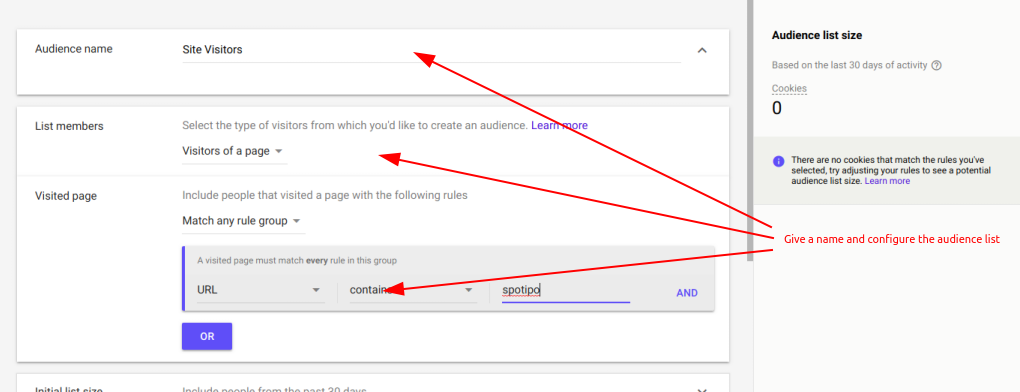Edit the Site Visitors audience name field
This screenshot has height=392, width=1020.
431,50
